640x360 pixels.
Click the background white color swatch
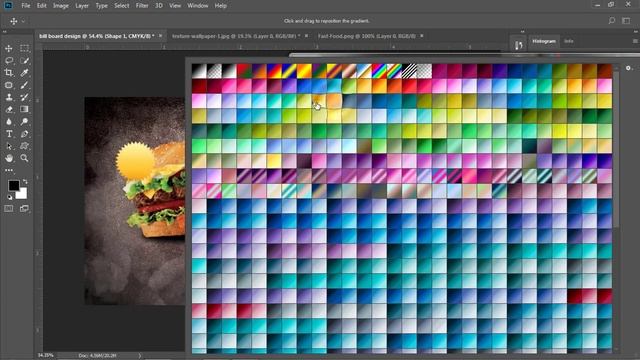[22, 194]
